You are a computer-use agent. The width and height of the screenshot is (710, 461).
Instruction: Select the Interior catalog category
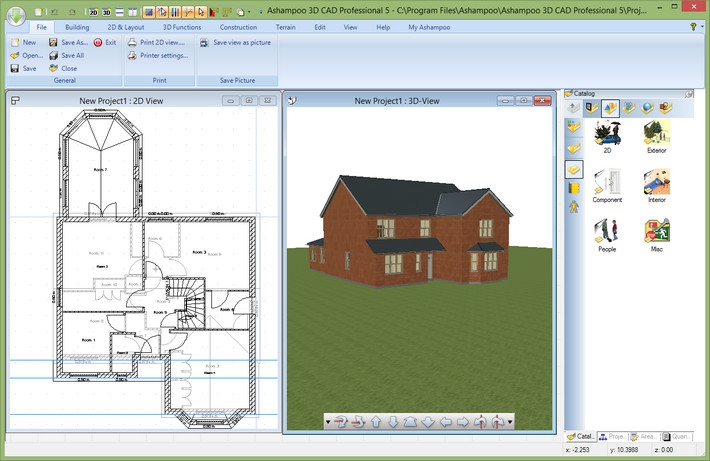[656, 183]
